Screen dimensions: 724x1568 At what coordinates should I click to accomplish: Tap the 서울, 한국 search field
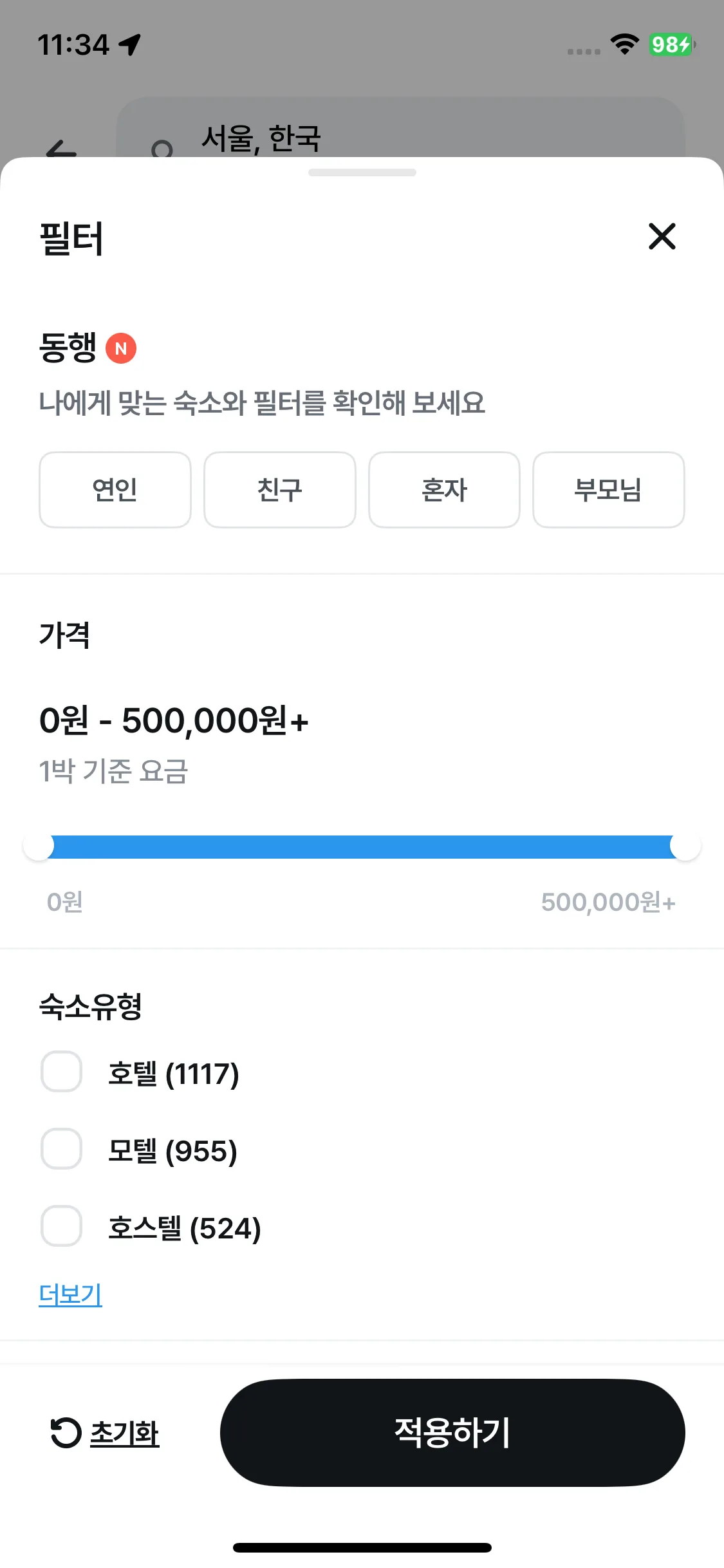(x=399, y=136)
